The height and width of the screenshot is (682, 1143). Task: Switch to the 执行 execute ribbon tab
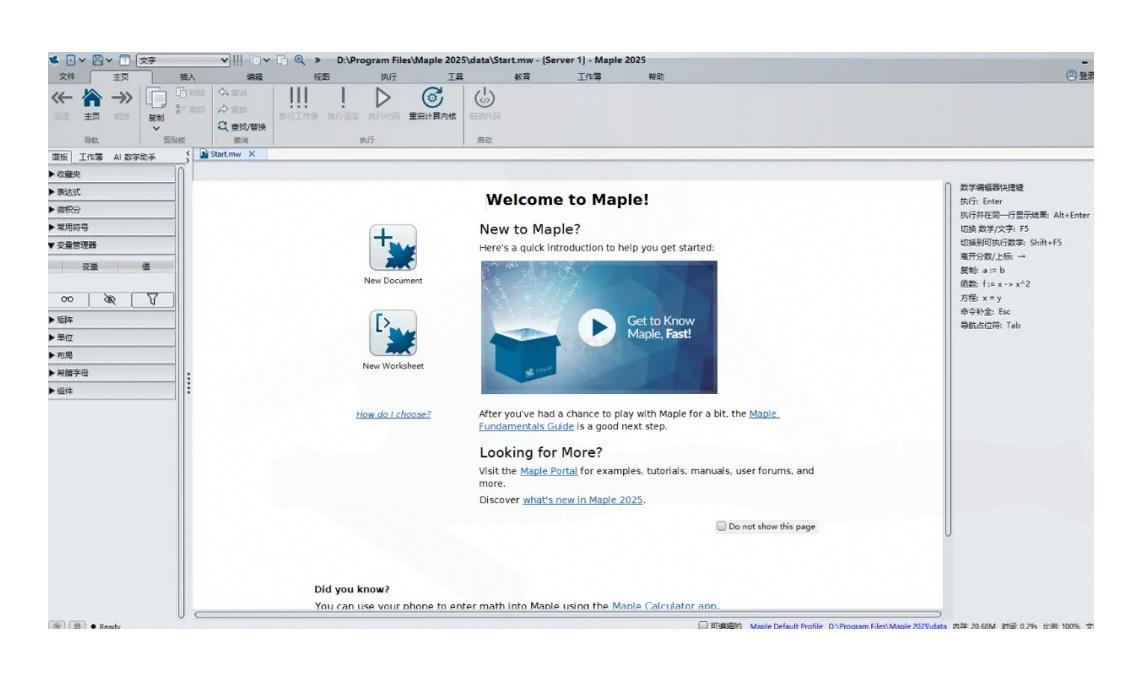point(389,77)
